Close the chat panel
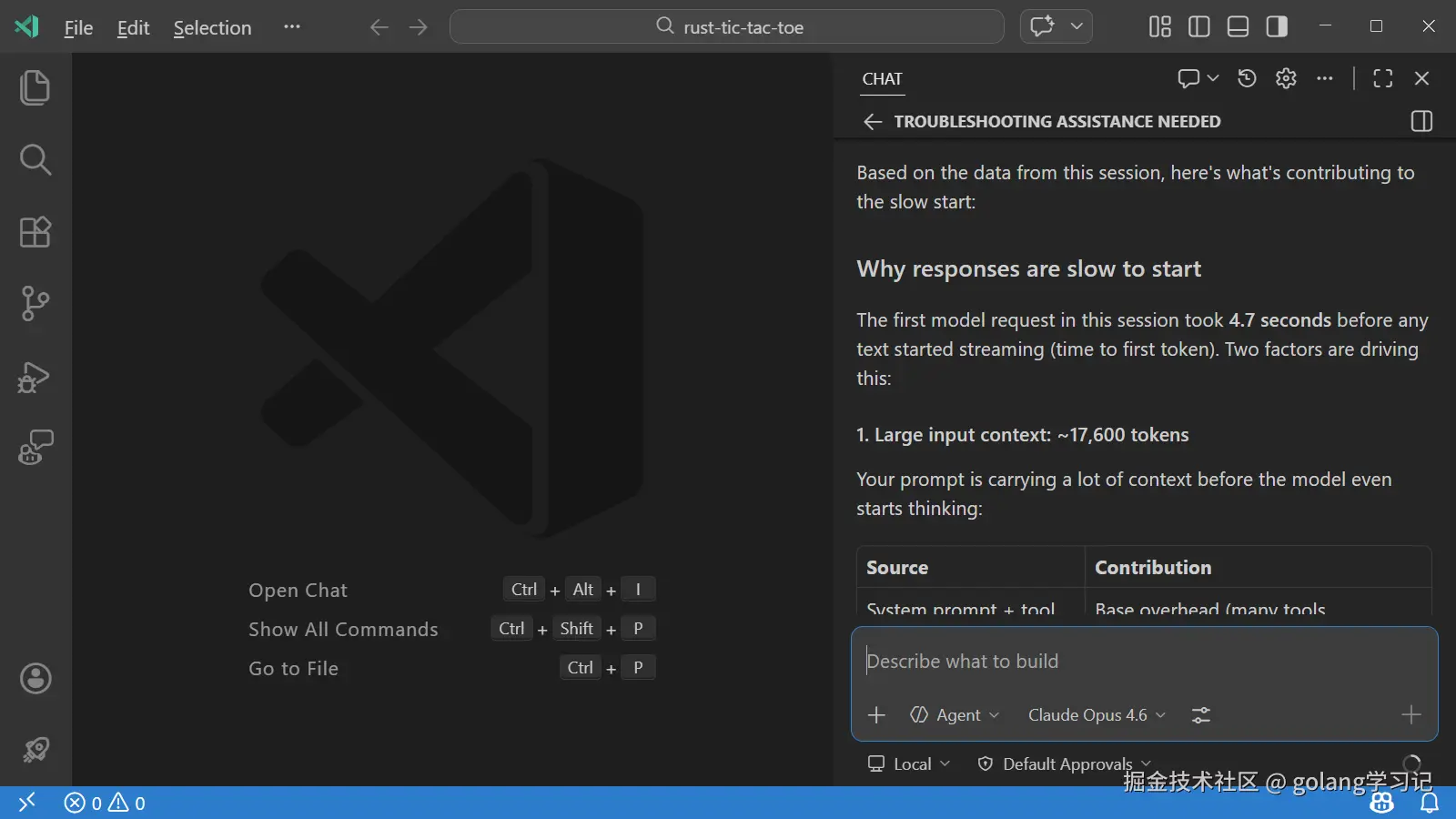Screen dimensions: 1456x819 click(x=1422, y=78)
